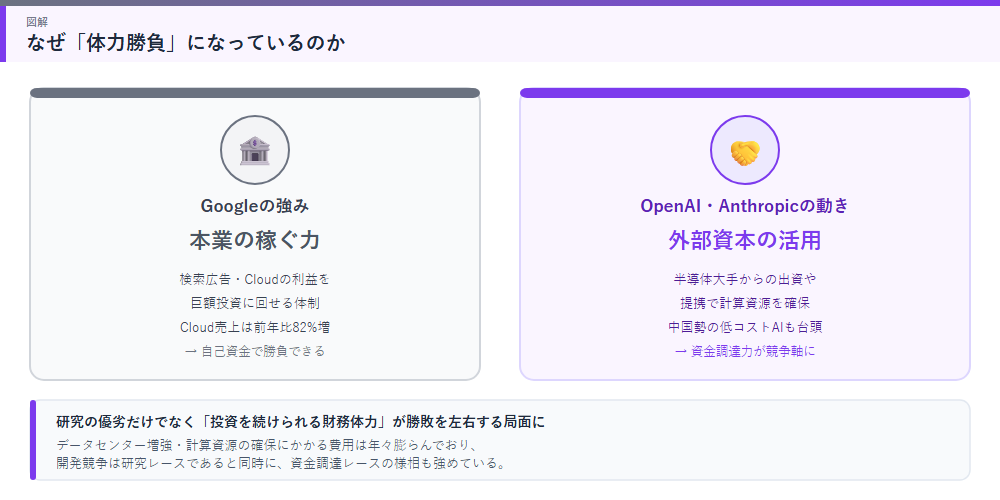This screenshot has width=1000, height=500.
Task: Select 'OpenAI・Anthropicの動き' heading
Action: coord(744,205)
